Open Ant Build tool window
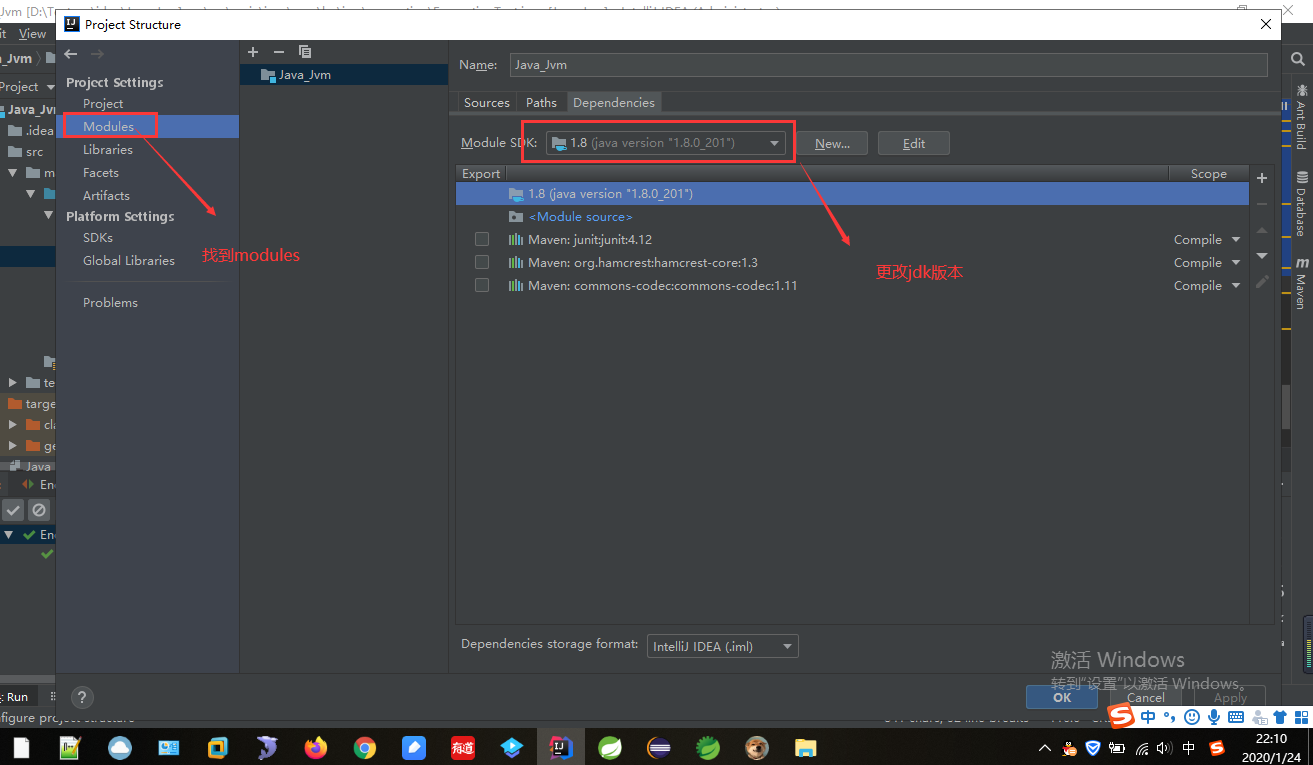This screenshot has height=765, width=1313. (1301, 118)
